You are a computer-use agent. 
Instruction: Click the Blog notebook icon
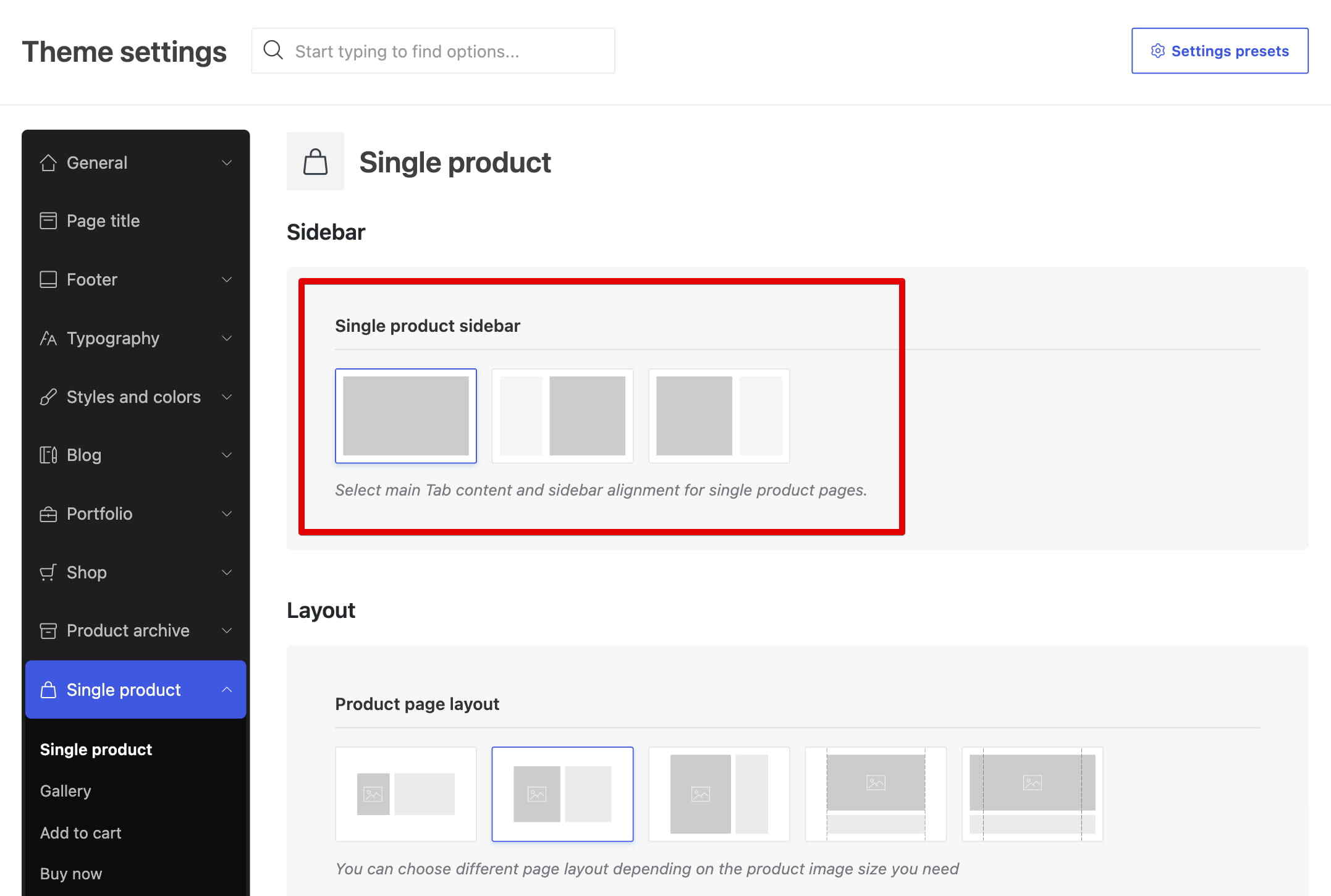pyautogui.click(x=48, y=455)
